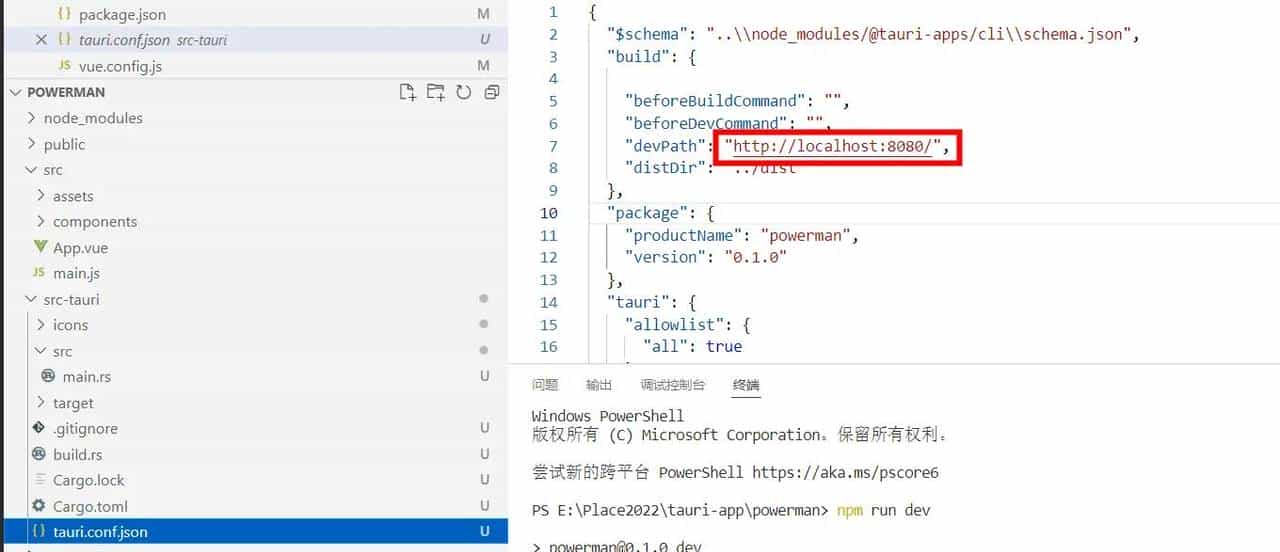Click the U status badge of main.rs

pyautogui.click(x=484, y=377)
